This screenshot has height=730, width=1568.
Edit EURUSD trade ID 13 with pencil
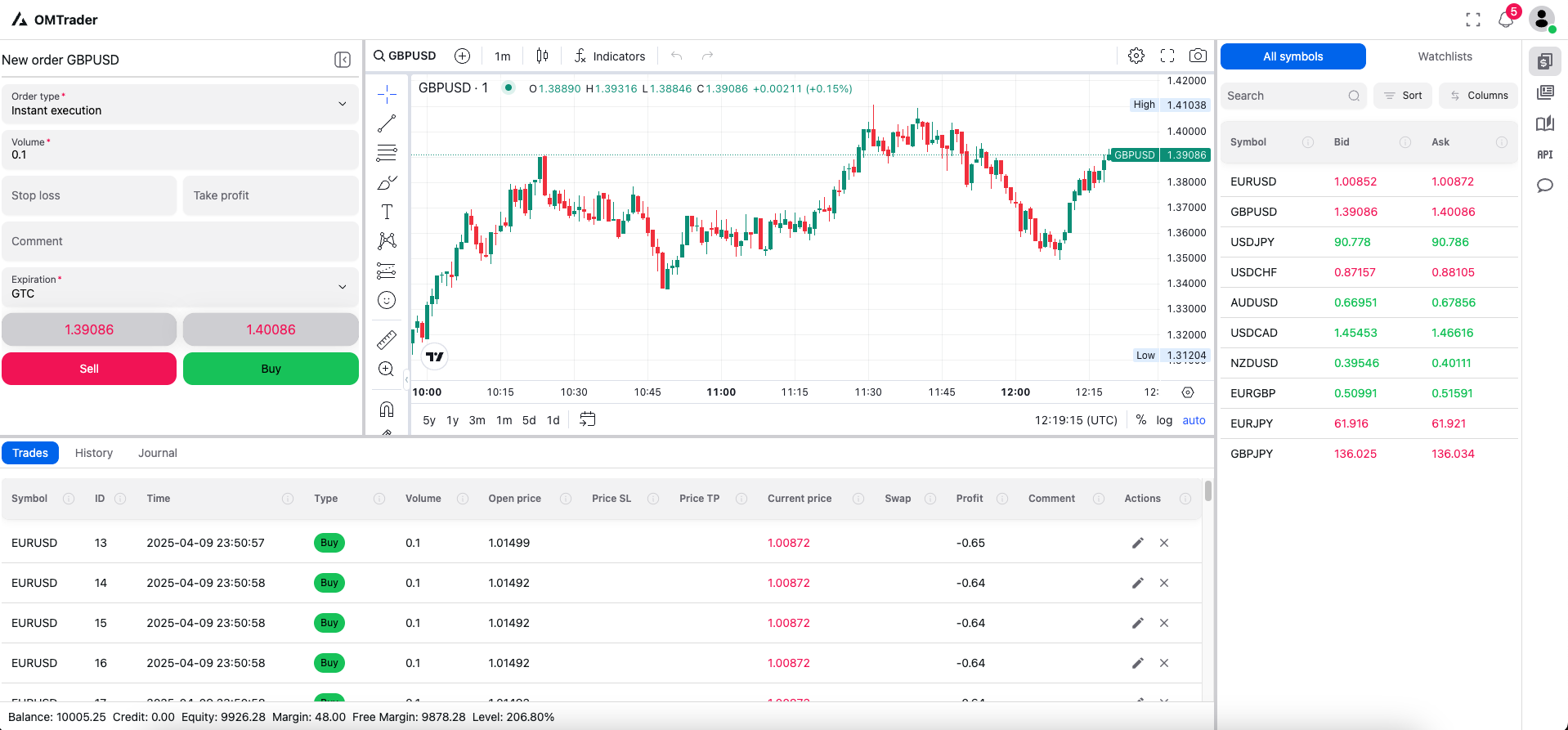tap(1137, 543)
